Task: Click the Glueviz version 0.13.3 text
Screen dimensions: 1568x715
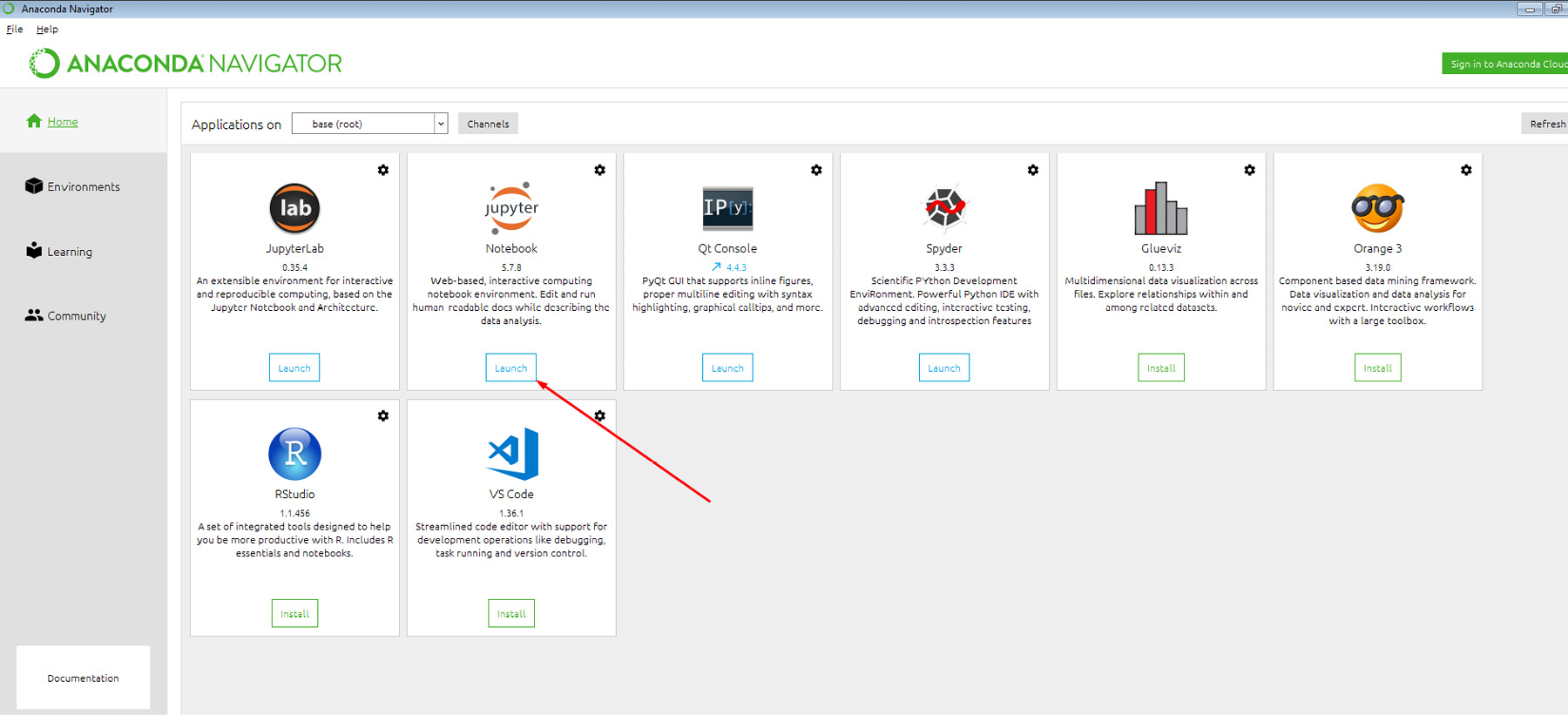Action: point(1161,267)
